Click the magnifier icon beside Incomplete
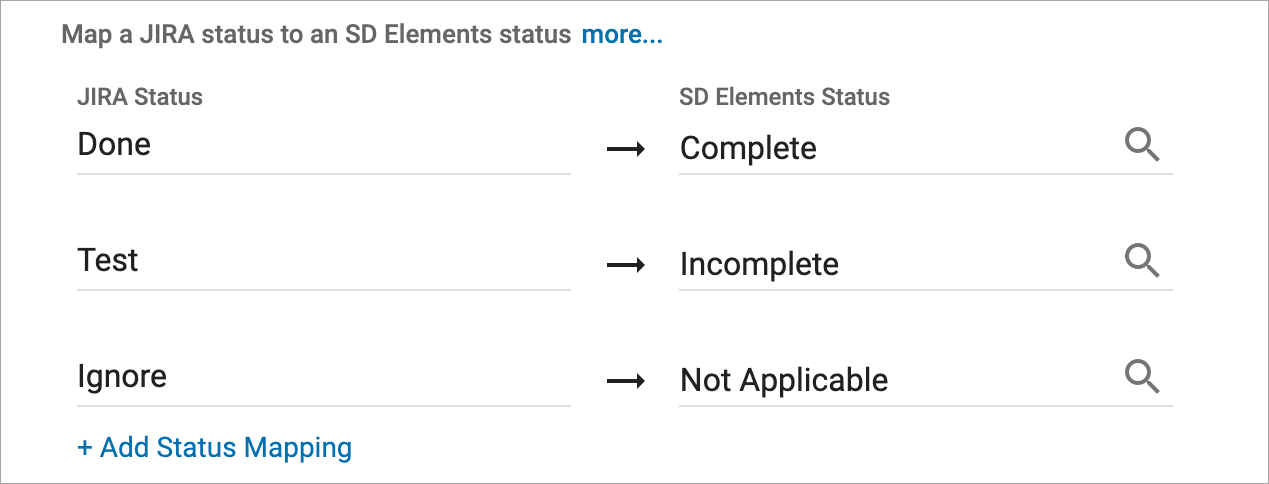 [1142, 262]
